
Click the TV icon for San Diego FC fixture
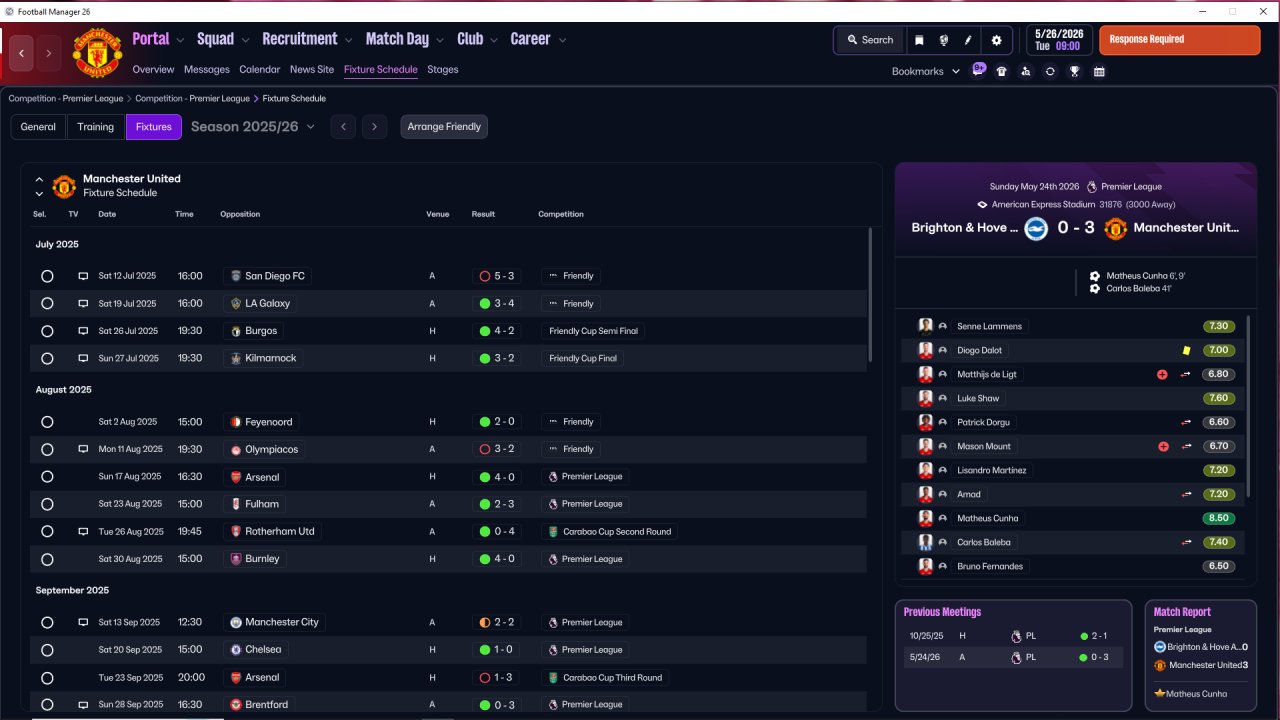pyautogui.click(x=83, y=276)
